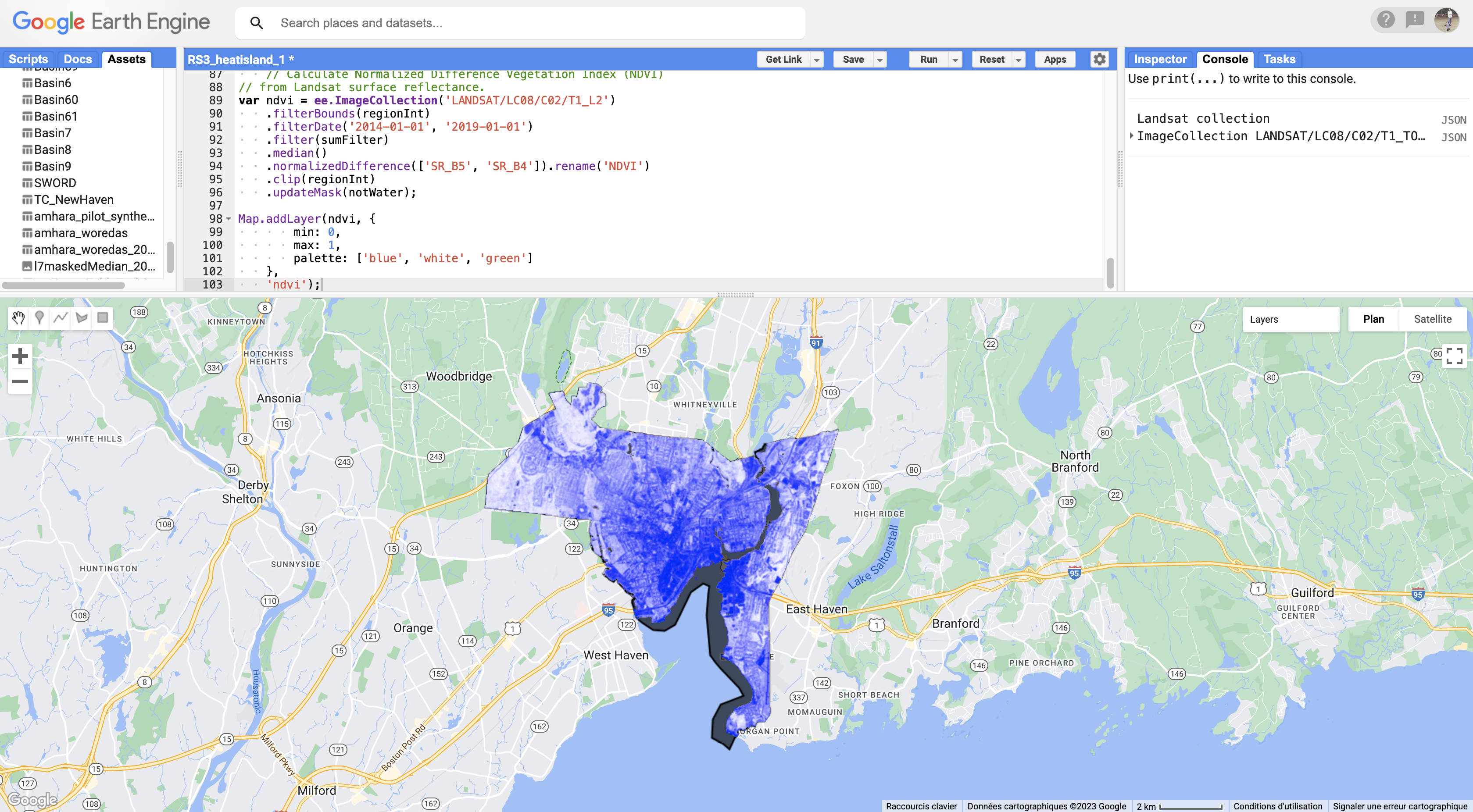The height and width of the screenshot is (812, 1473).
Task: Zoom out on the map
Action: pos(20,381)
